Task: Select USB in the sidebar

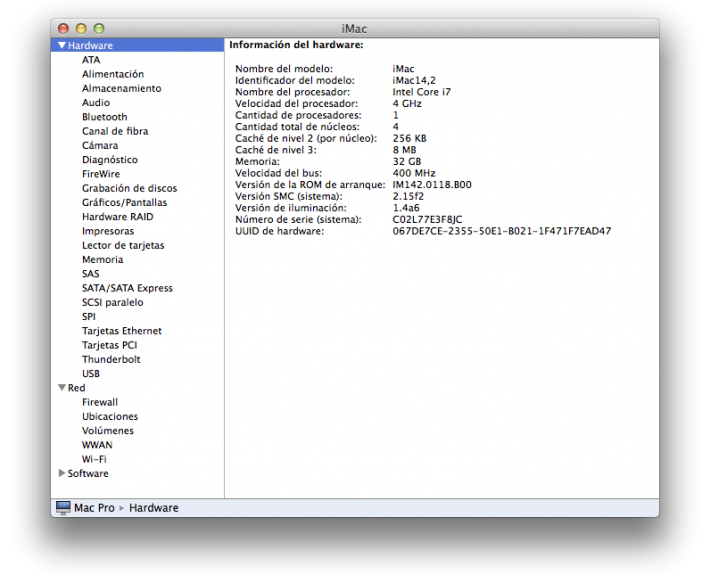Action: click(91, 374)
